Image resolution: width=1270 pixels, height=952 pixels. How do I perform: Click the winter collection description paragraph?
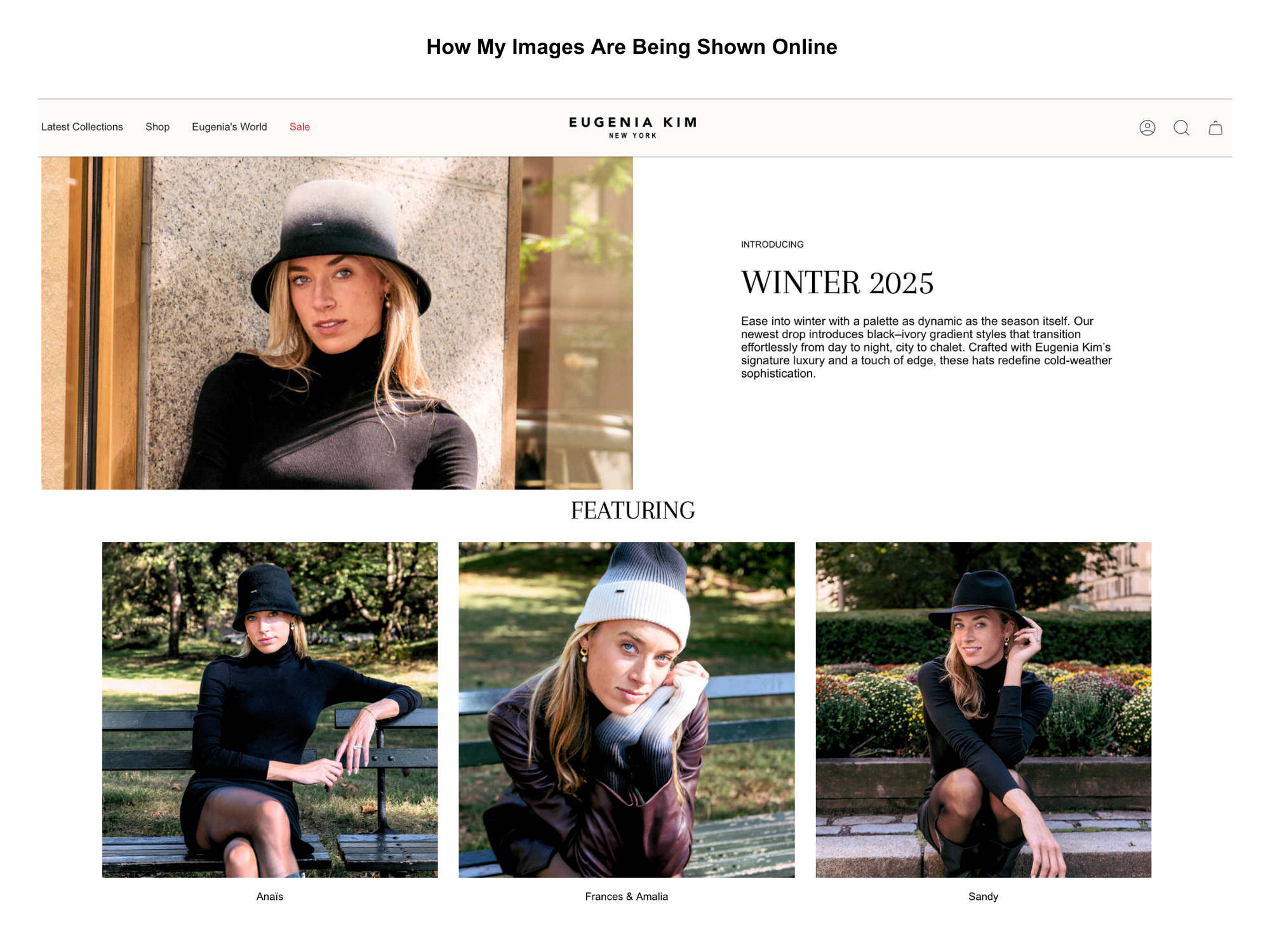[926, 347]
